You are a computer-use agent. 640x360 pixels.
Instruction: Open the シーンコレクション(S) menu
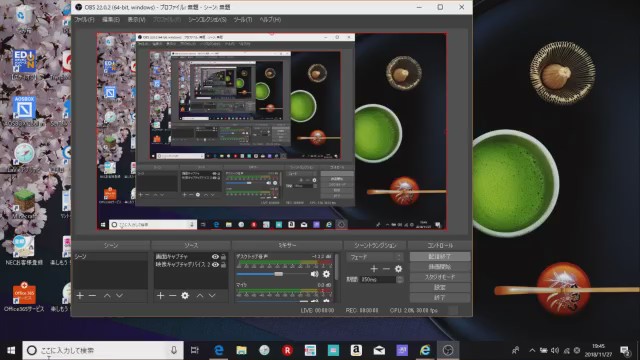207,20
